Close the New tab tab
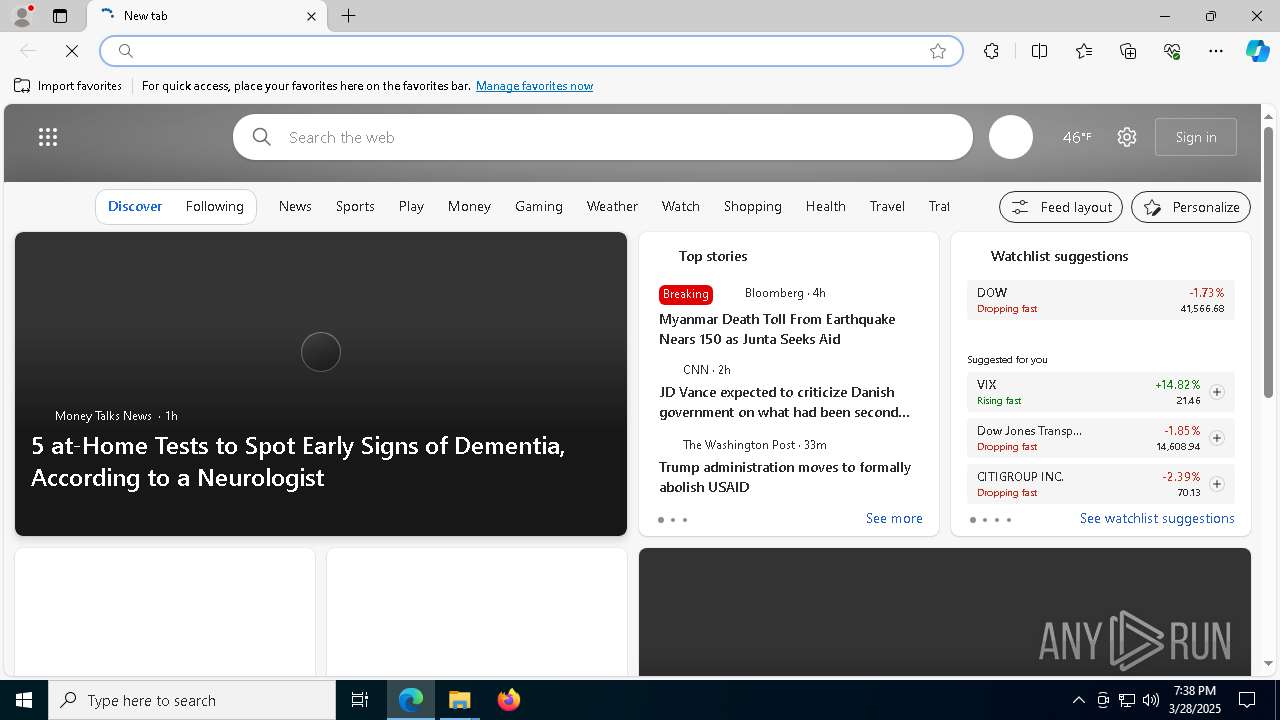The width and height of the screenshot is (1280, 720). pyautogui.click(x=311, y=16)
